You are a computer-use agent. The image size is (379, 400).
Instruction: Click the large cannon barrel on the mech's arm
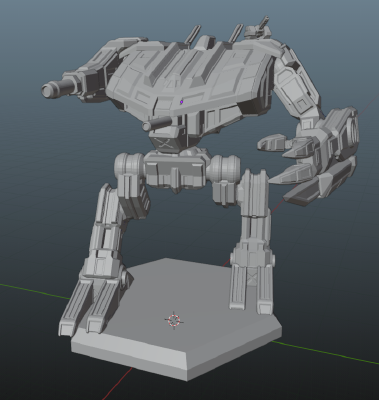coord(59,88)
